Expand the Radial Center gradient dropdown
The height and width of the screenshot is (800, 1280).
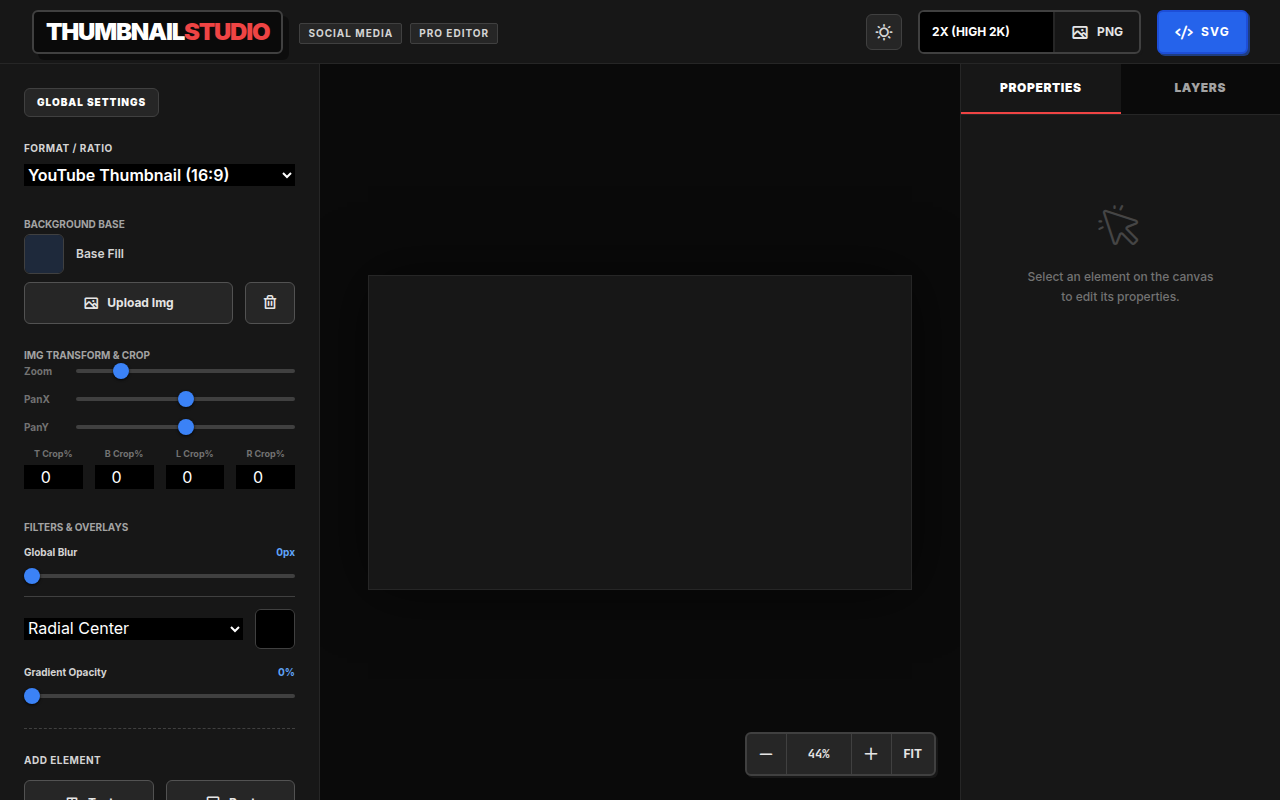(x=133, y=629)
